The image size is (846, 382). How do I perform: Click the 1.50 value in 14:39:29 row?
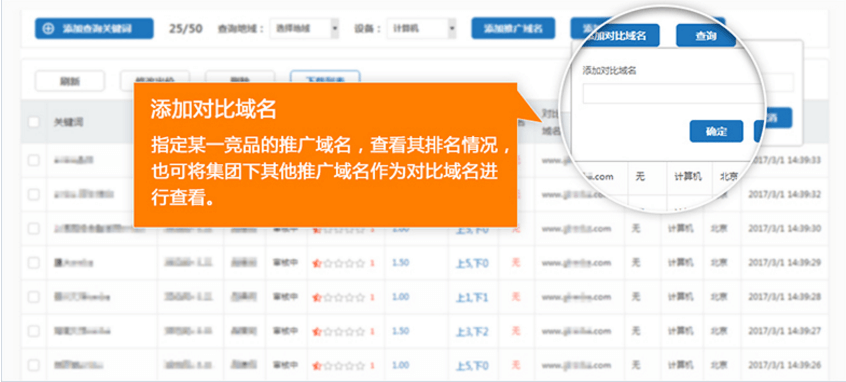coord(400,263)
